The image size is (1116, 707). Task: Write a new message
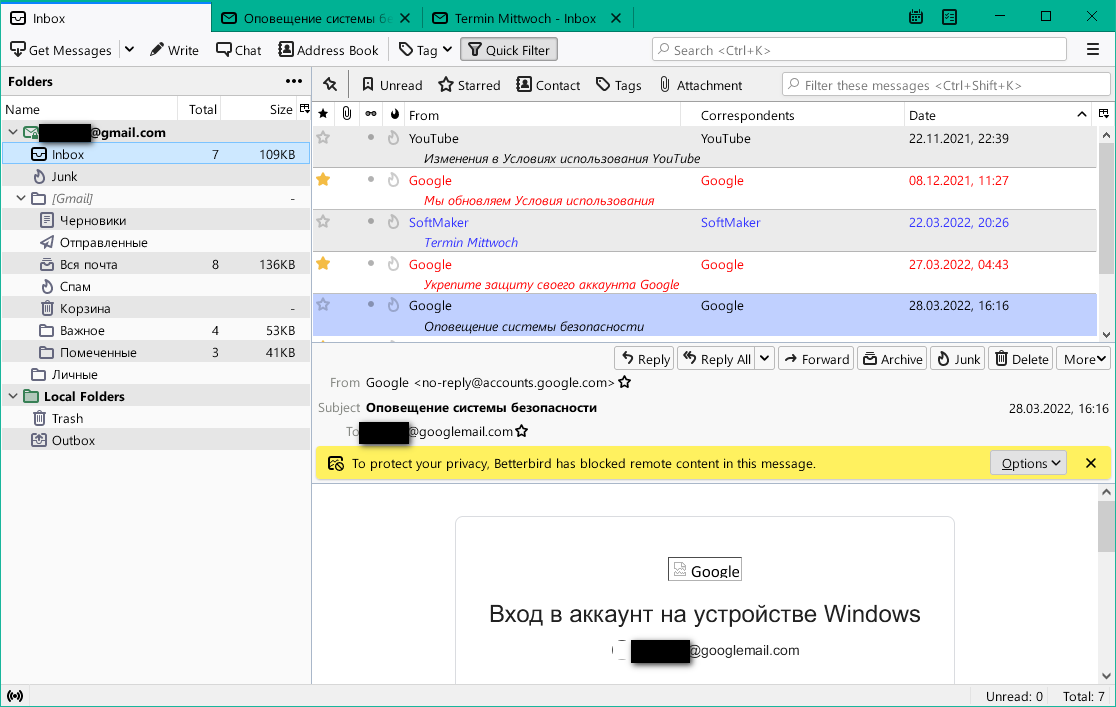(174, 50)
